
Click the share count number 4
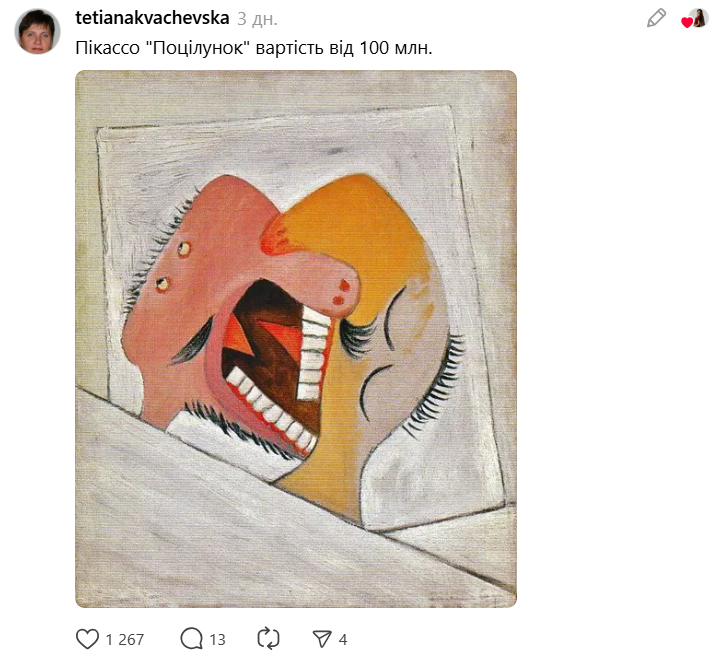343,640
